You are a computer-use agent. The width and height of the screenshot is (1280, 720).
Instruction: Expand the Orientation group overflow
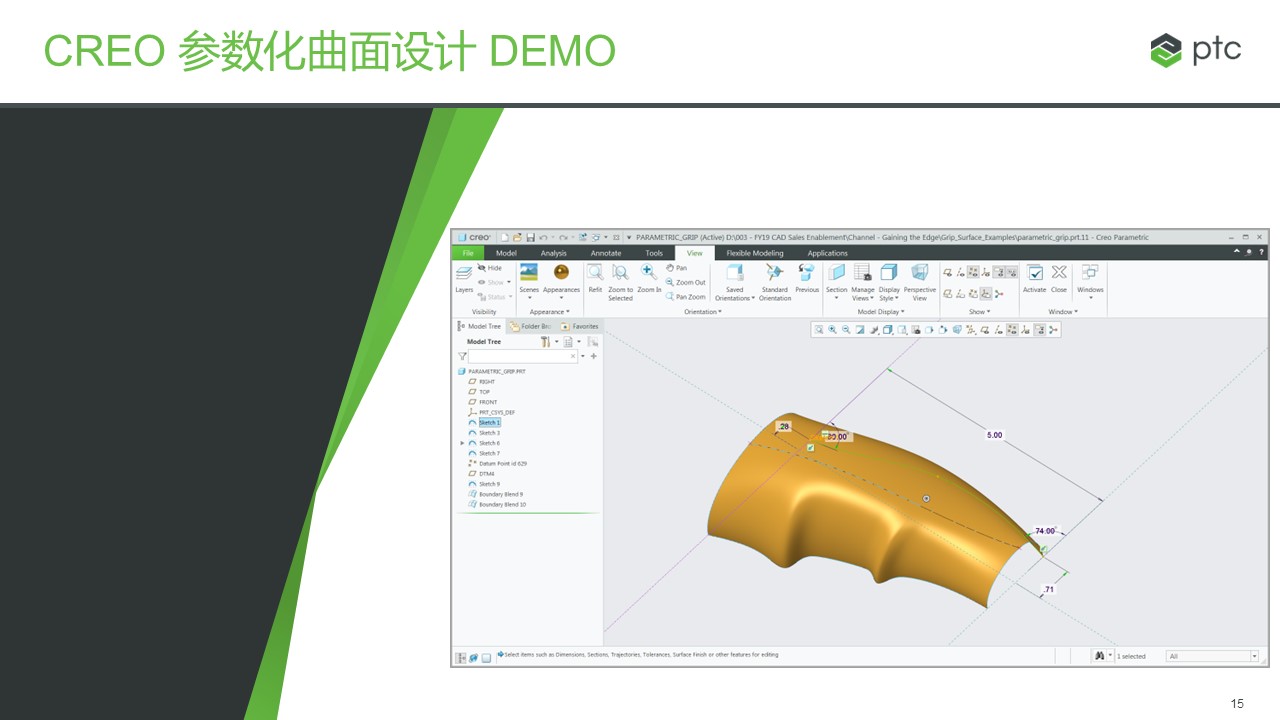[703, 312]
